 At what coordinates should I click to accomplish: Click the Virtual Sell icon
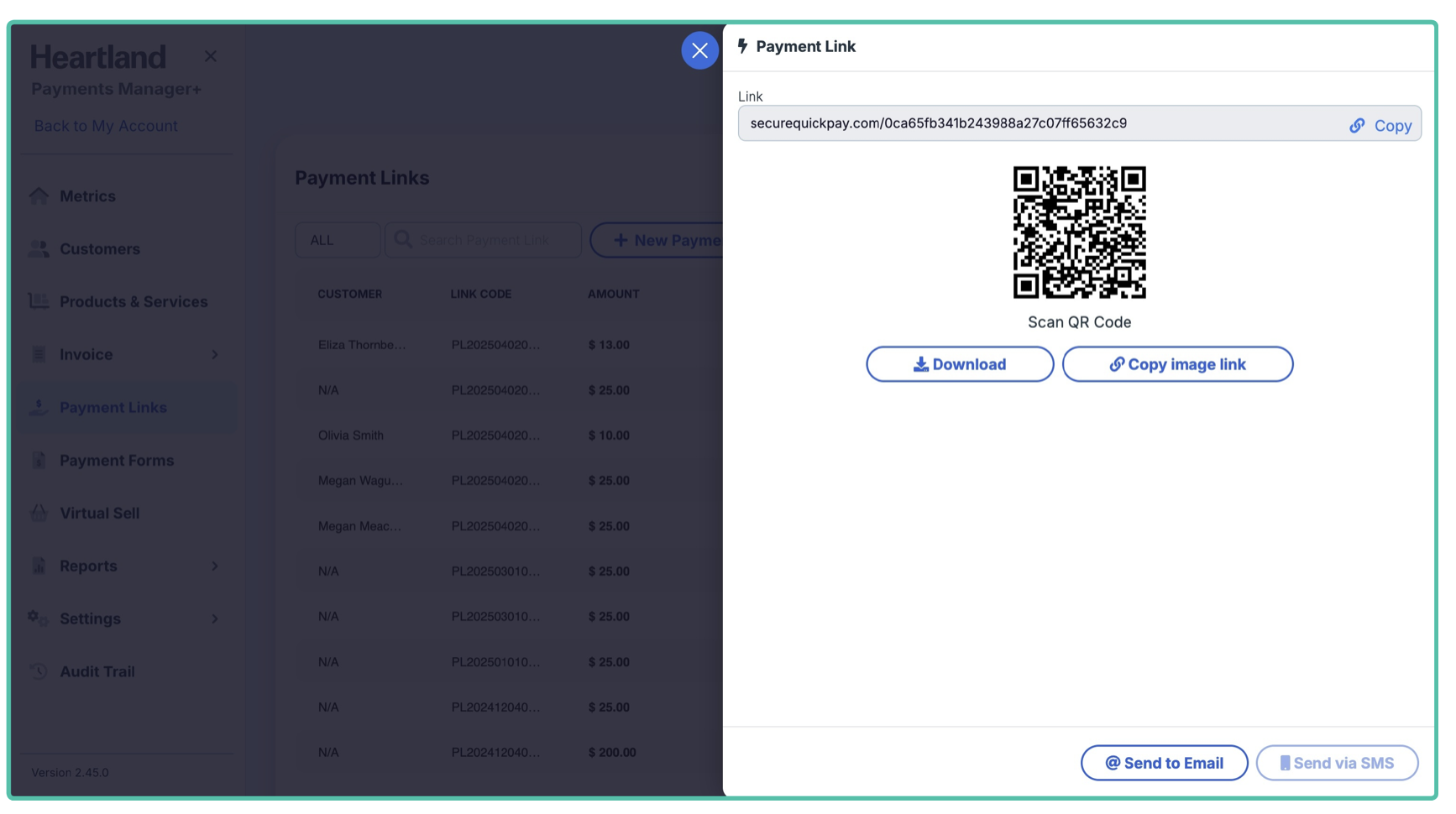(x=39, y=513)
